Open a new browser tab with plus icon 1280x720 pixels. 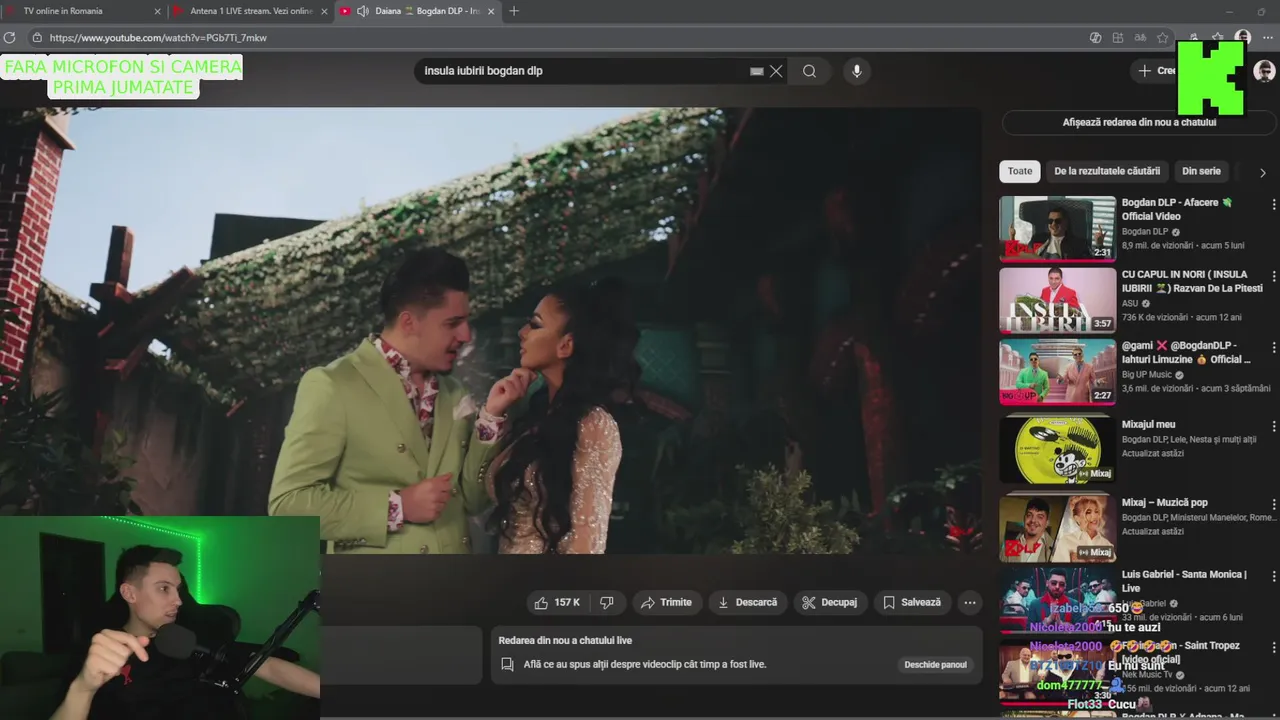click(x=514, y=11)
